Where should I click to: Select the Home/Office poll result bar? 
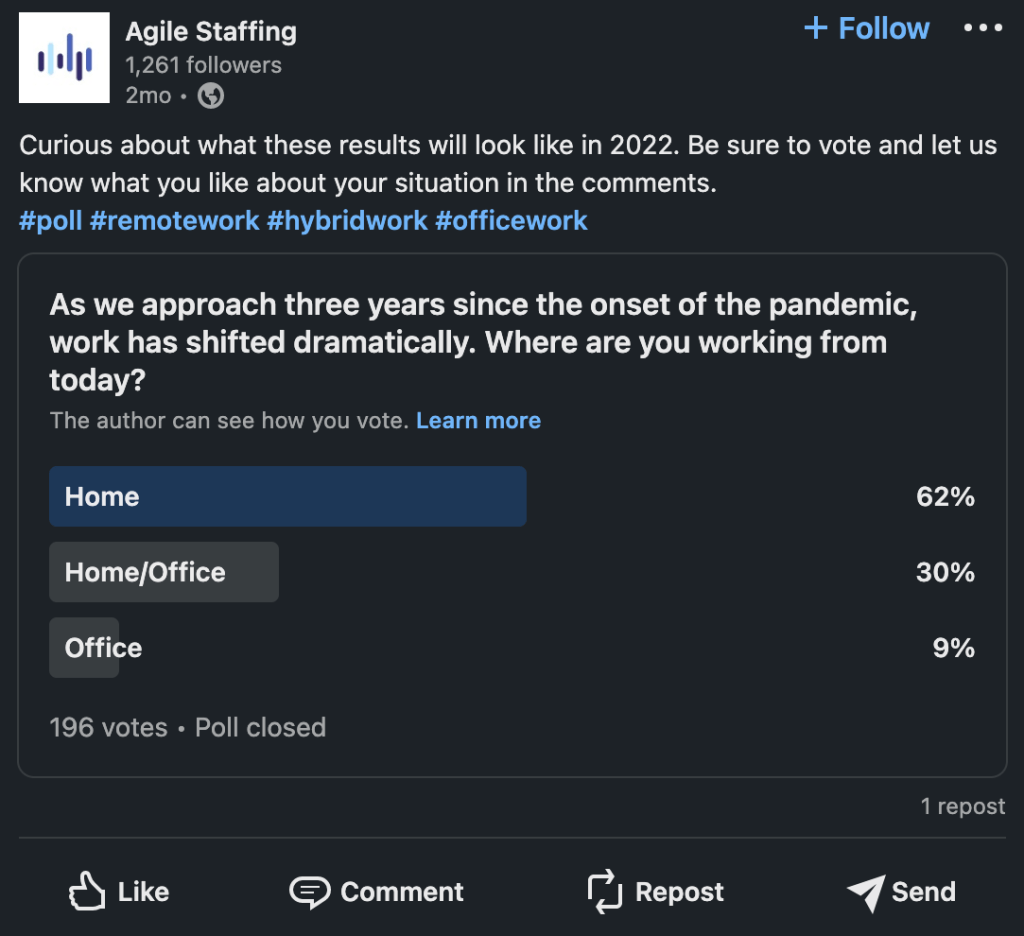[x=164, y=572]
